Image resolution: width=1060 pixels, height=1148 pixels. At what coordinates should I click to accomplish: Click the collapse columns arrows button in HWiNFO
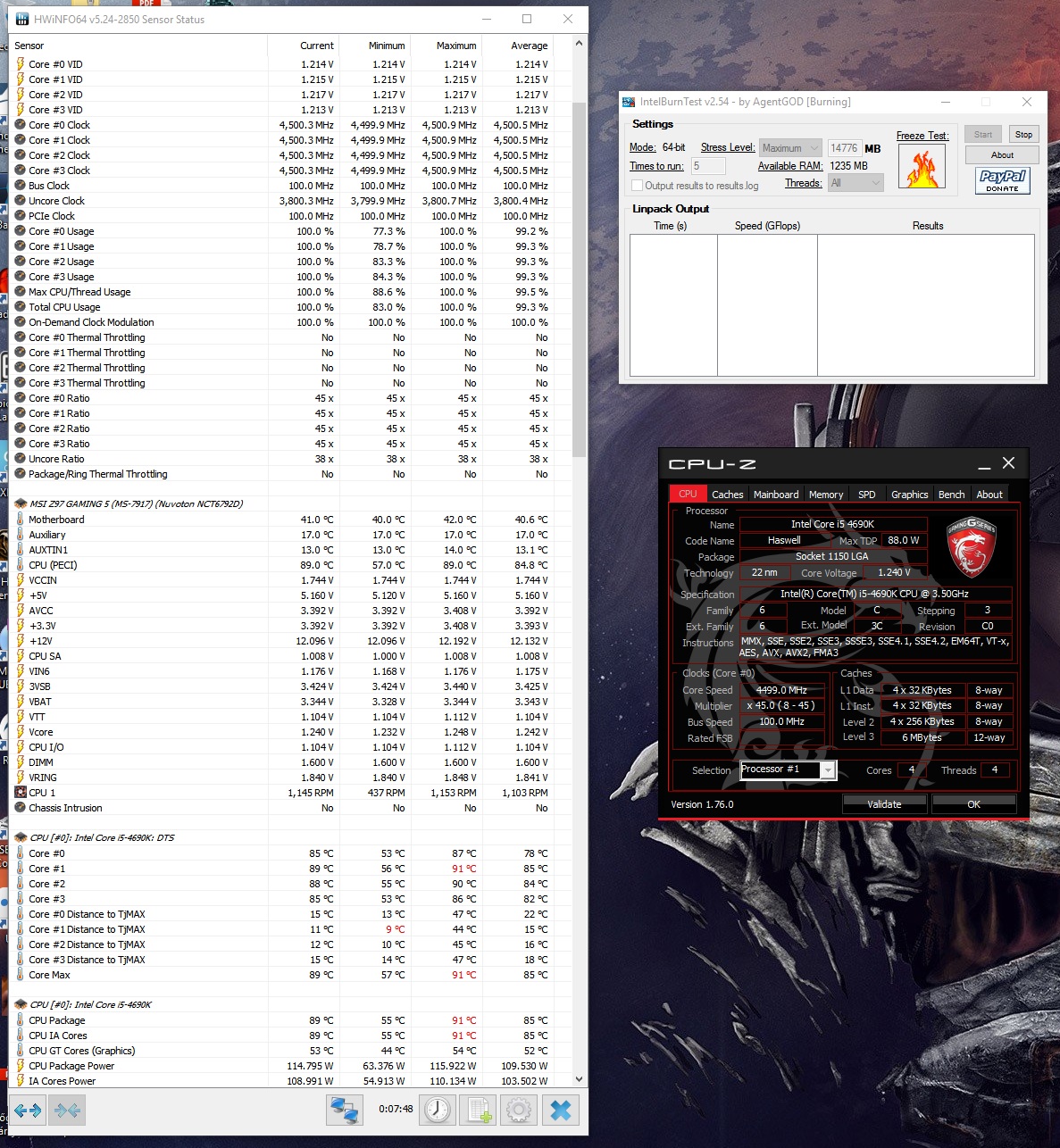coord(67,1111)
